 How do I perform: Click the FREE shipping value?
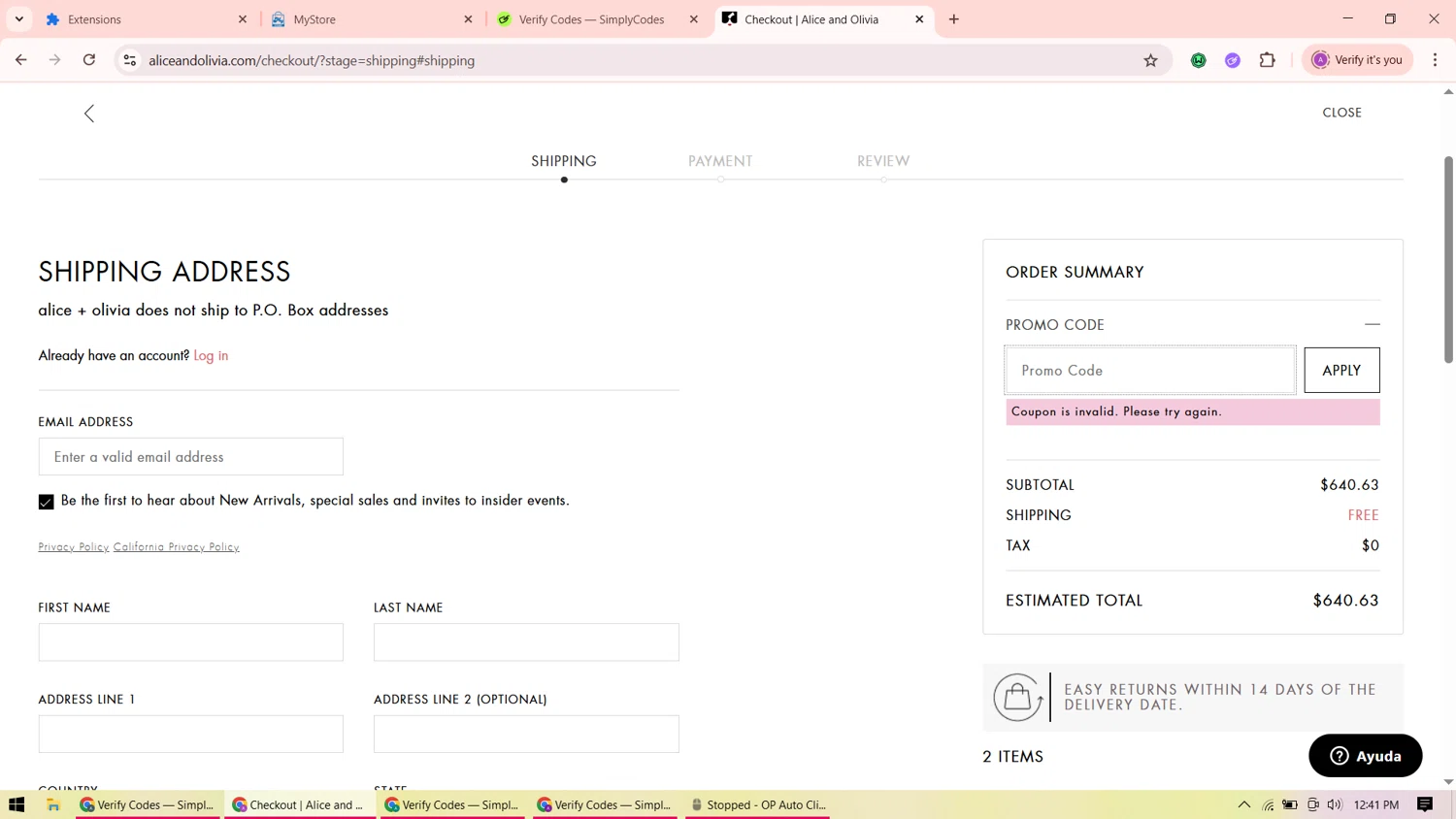point(1363,515)
